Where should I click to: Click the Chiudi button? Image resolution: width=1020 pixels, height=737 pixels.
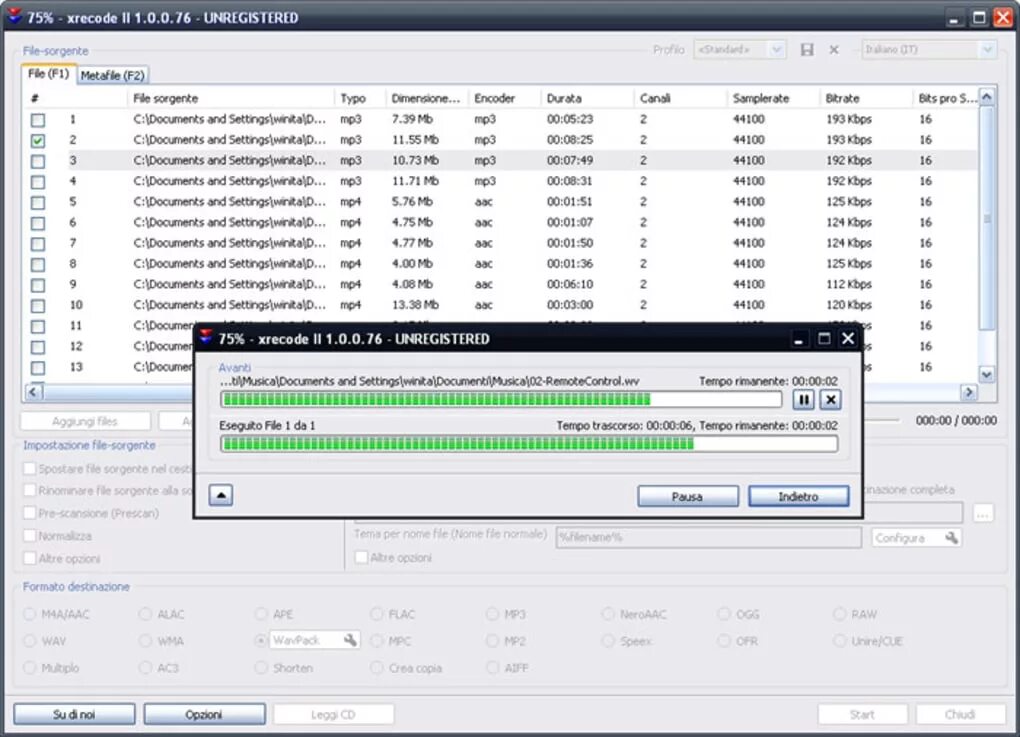tap(960, 714)
